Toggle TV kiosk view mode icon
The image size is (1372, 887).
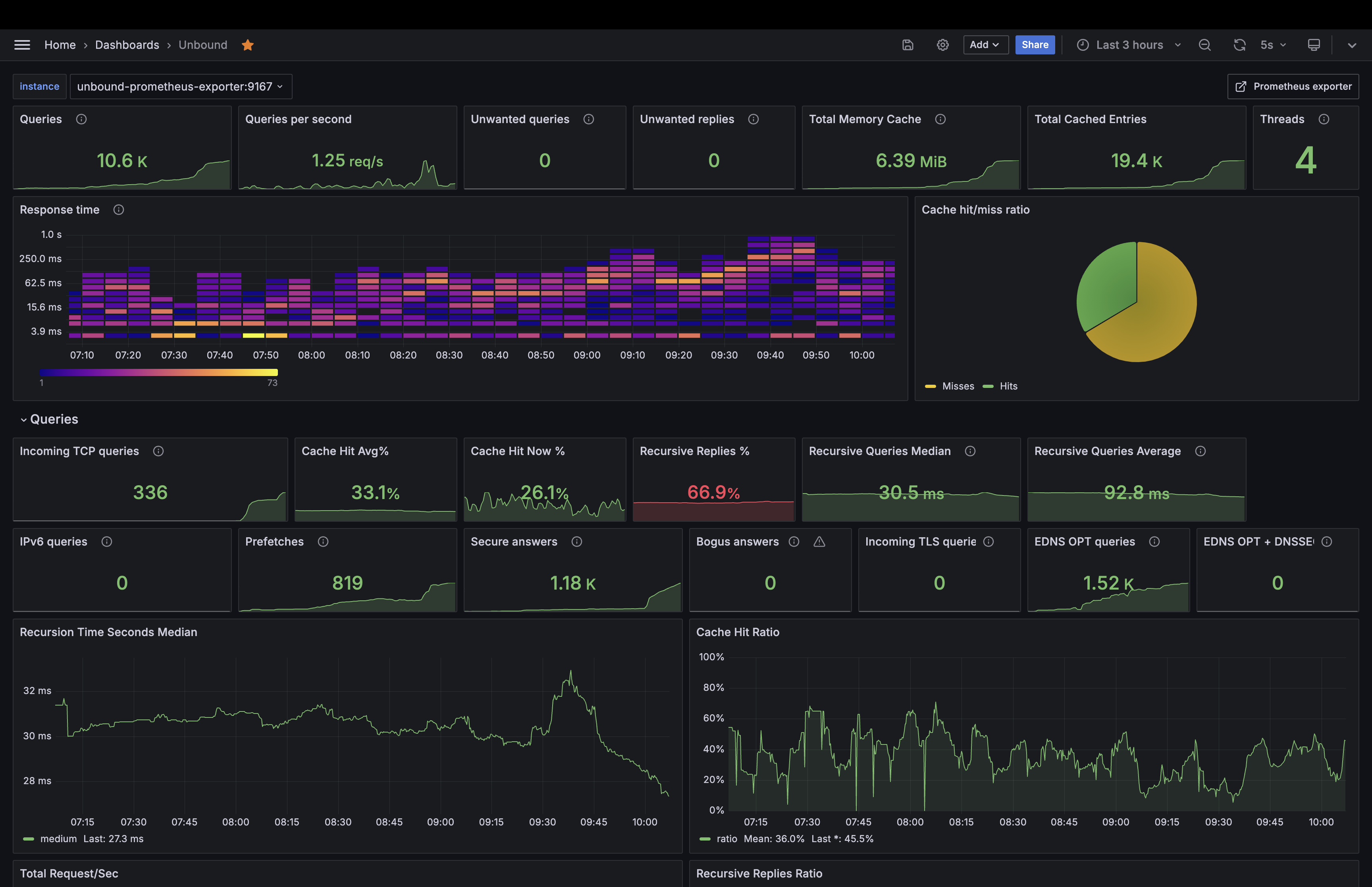tap(1314, 45)
